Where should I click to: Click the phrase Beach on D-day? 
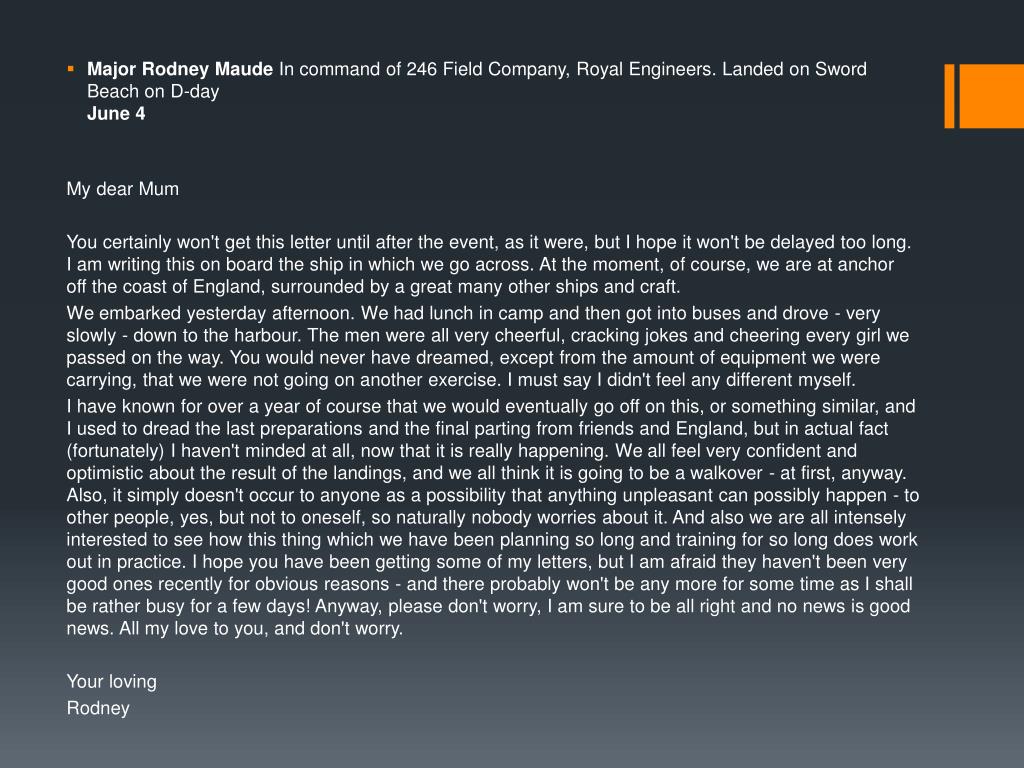[x=153, y=91]
